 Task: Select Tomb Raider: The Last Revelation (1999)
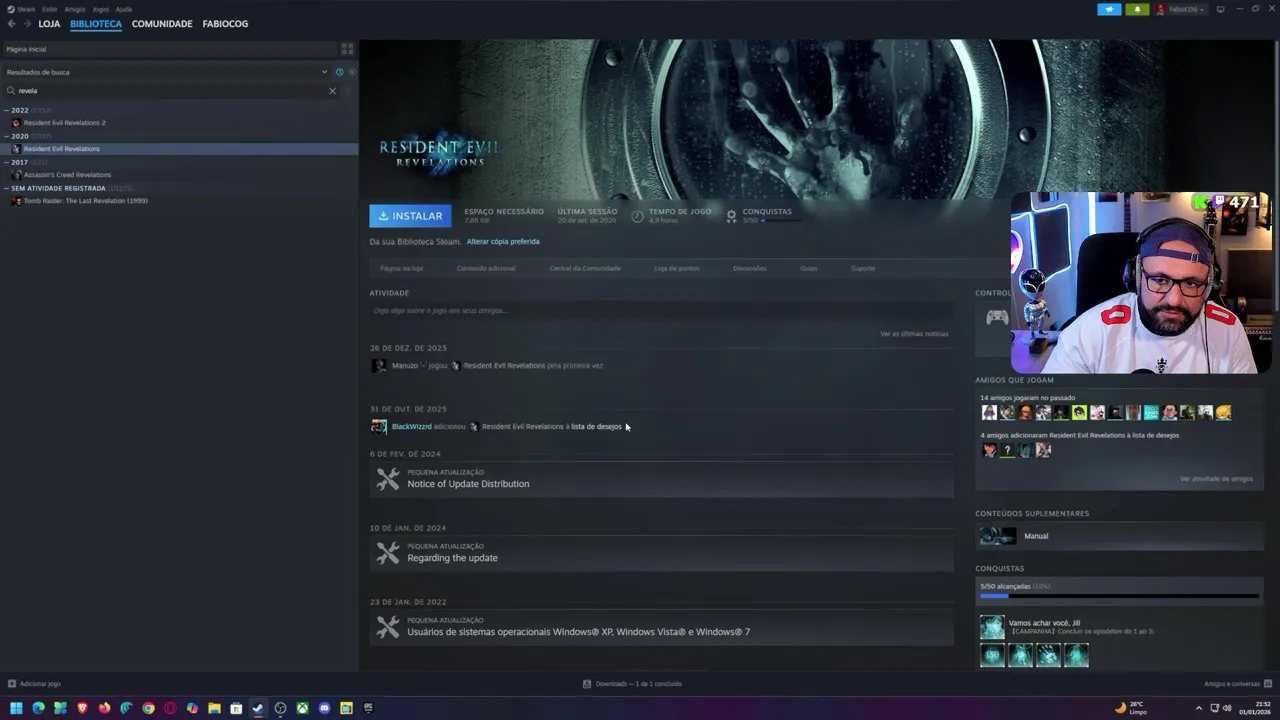[85, 201]
